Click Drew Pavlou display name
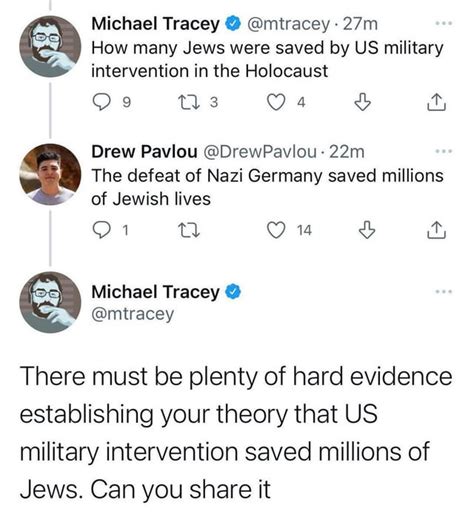Screen dimensions: 474x519 (144, 152)
